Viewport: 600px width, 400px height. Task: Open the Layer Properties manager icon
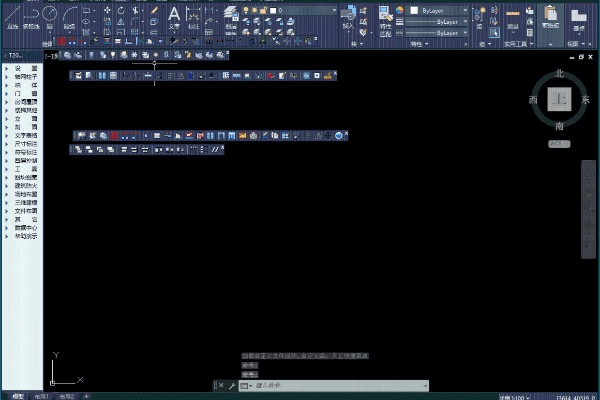230,13
